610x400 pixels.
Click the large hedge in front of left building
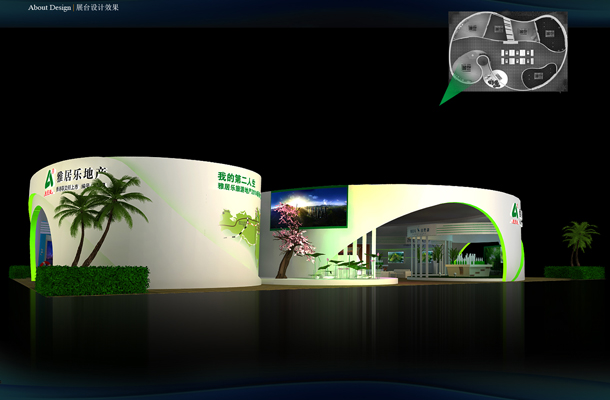[92, 280]
